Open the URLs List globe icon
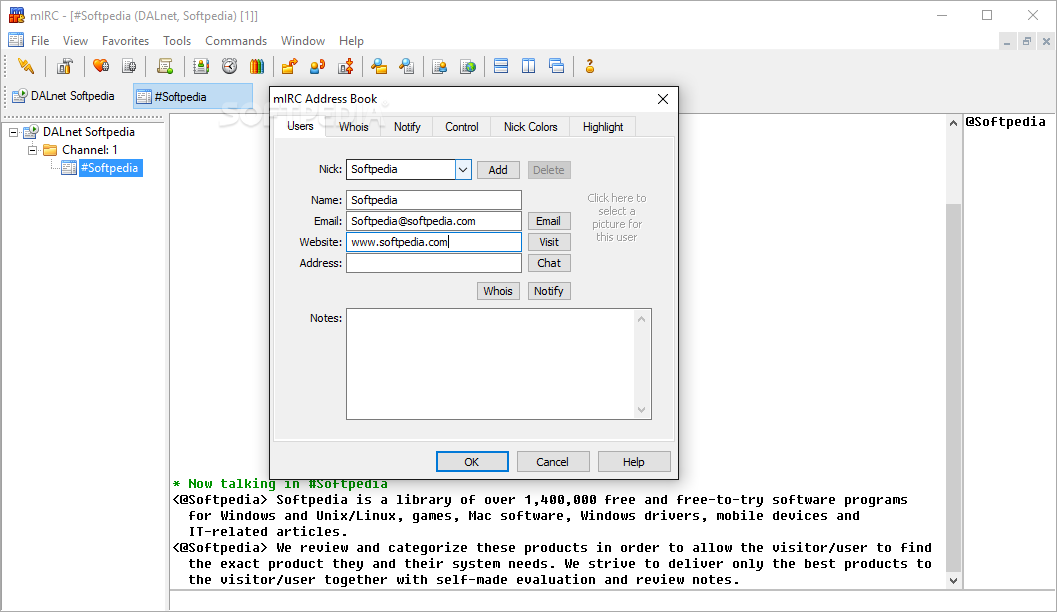Viewport: 1057px width, 612px height. tap(468, 66)
